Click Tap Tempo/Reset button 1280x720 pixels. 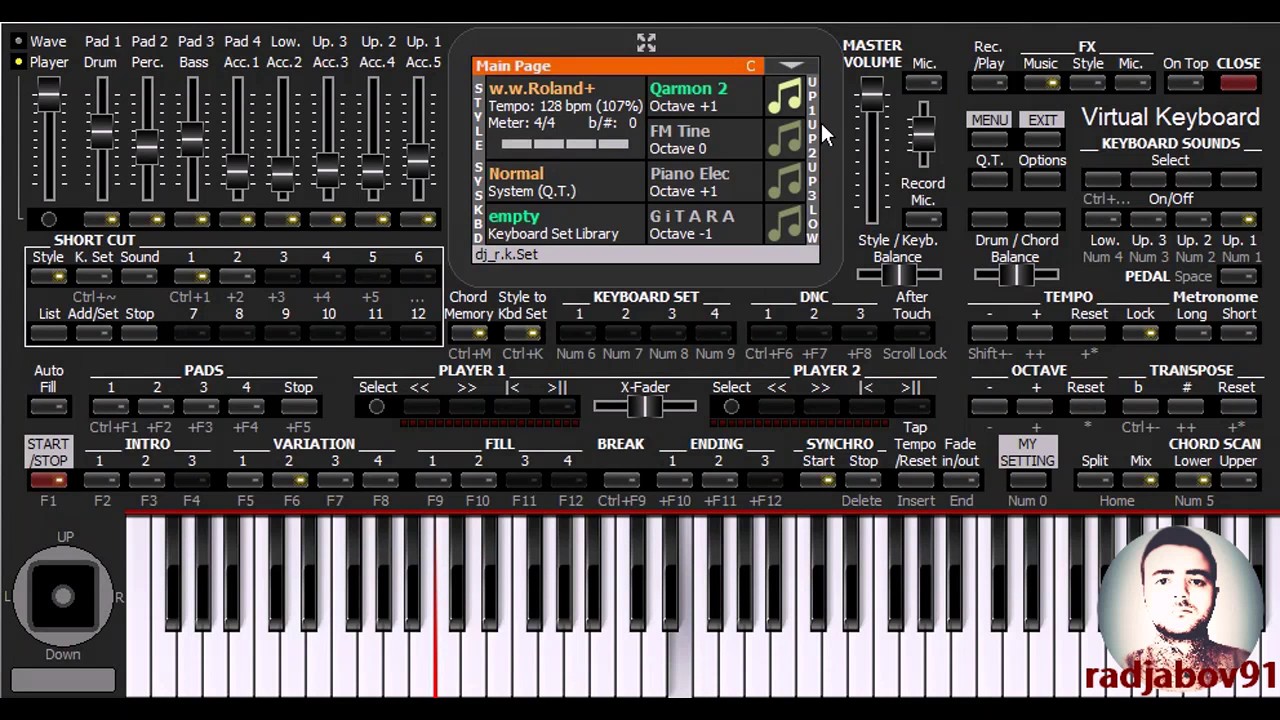pyautogui.click(x=915, y=481)
